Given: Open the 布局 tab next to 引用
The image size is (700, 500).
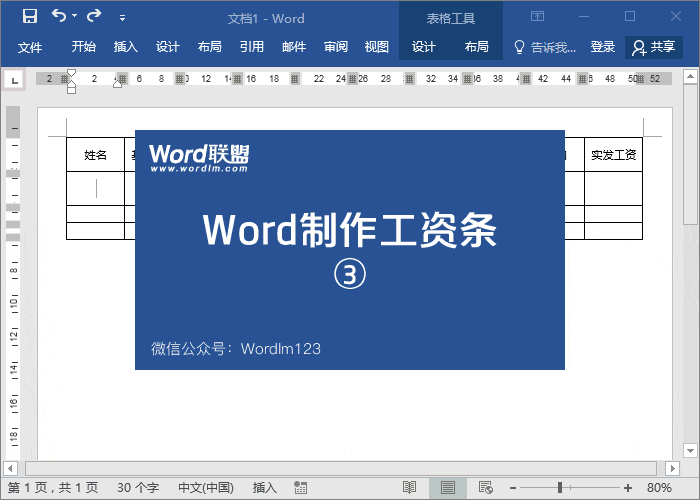Looking at the screenshot, I should coord(209,47).
